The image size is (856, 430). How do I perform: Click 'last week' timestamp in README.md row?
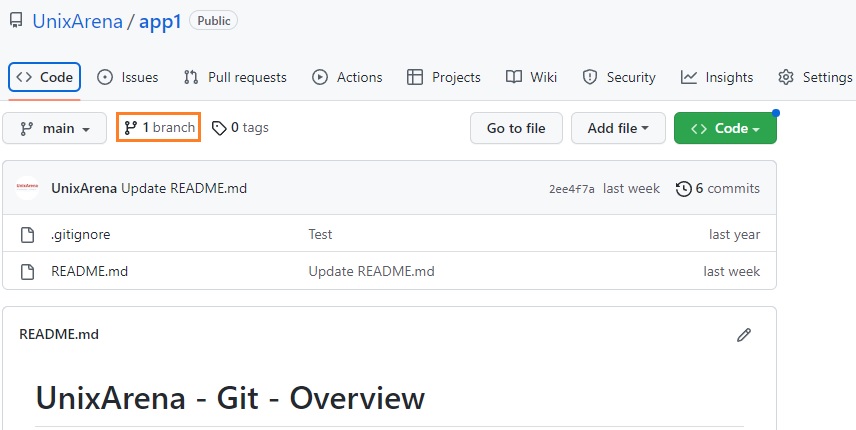click(732, 271)
